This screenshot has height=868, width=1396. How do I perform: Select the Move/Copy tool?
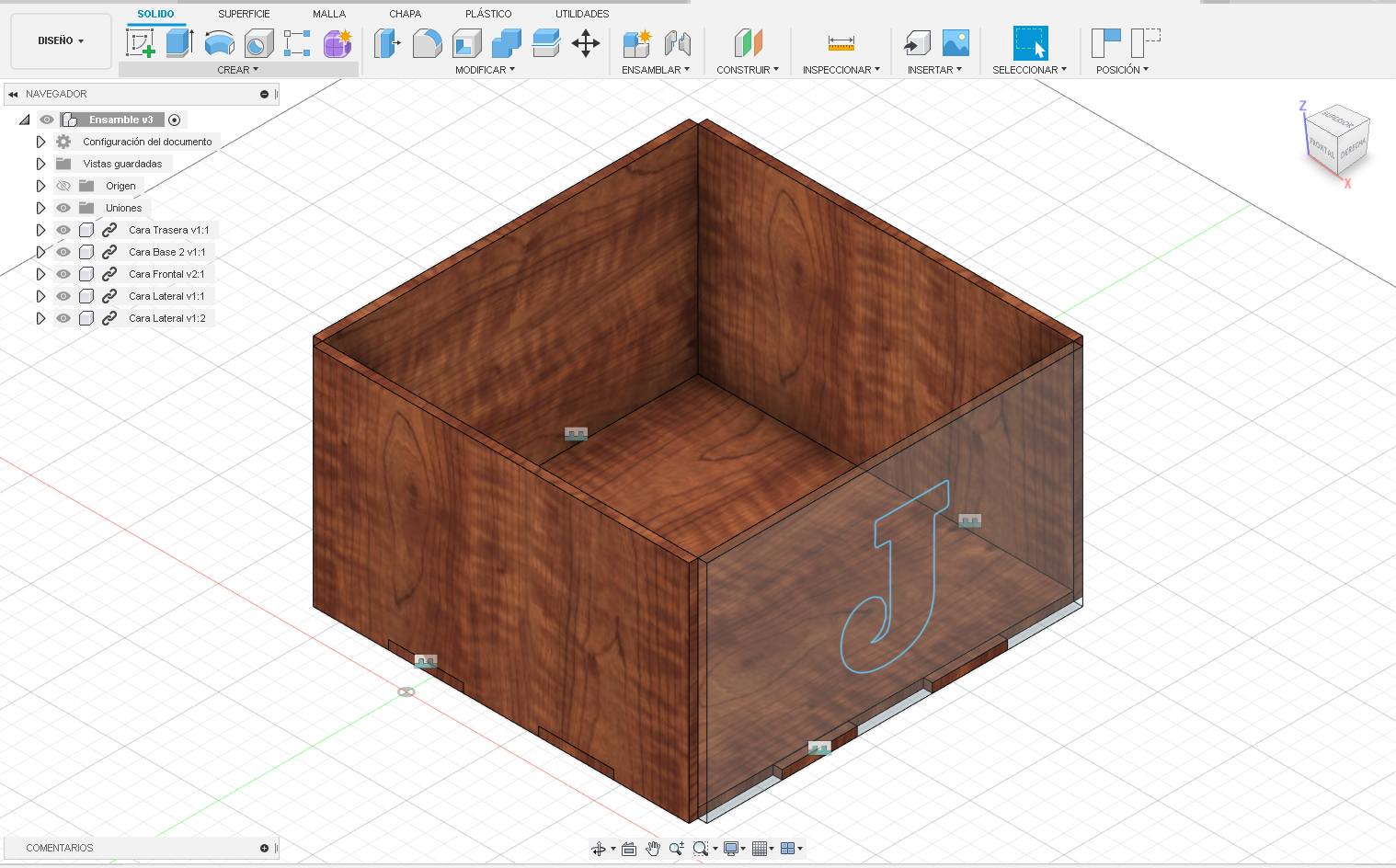coord(586,43)
